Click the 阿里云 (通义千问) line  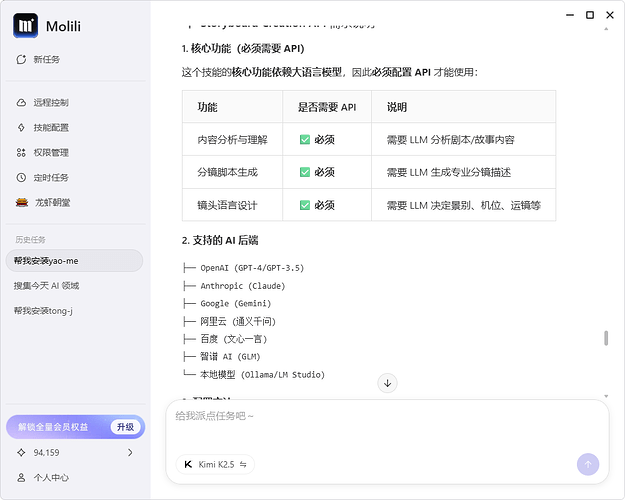(238, 321)
